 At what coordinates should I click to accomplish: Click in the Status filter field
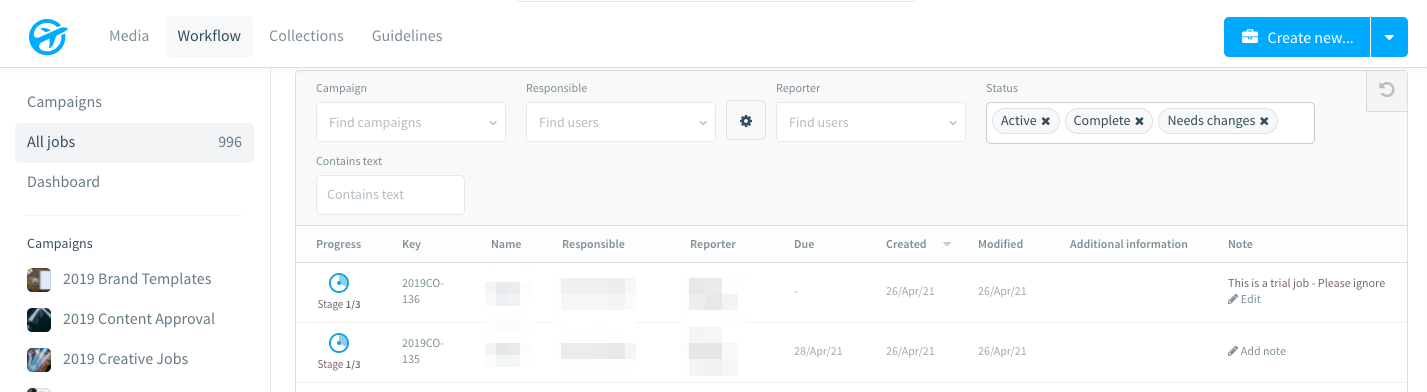pos(1150,122)
